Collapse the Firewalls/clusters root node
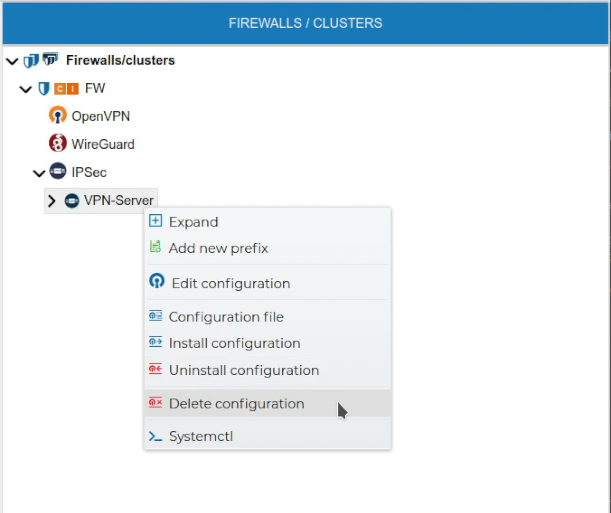The image size is (611, 513). 12,61
